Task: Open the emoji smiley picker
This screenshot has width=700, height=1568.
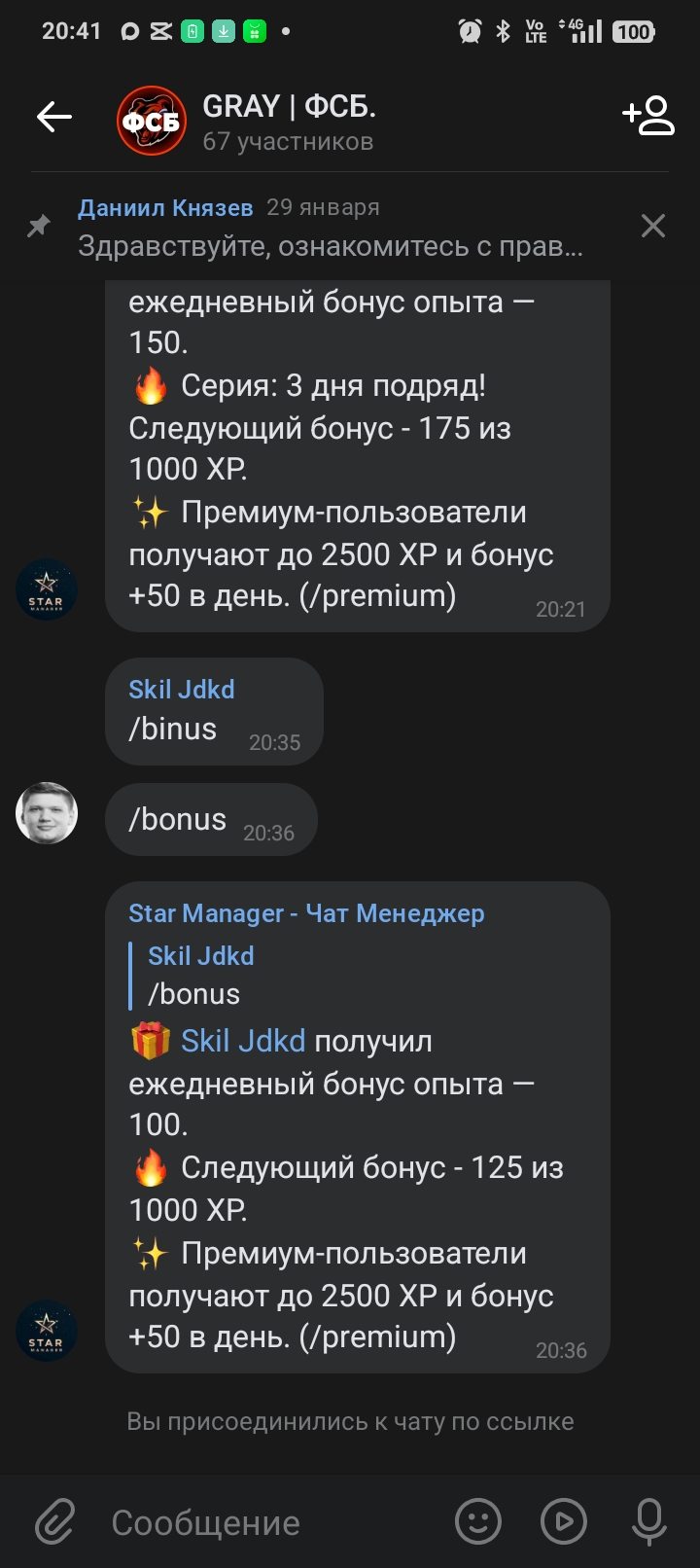Action: pos(478,1521)
